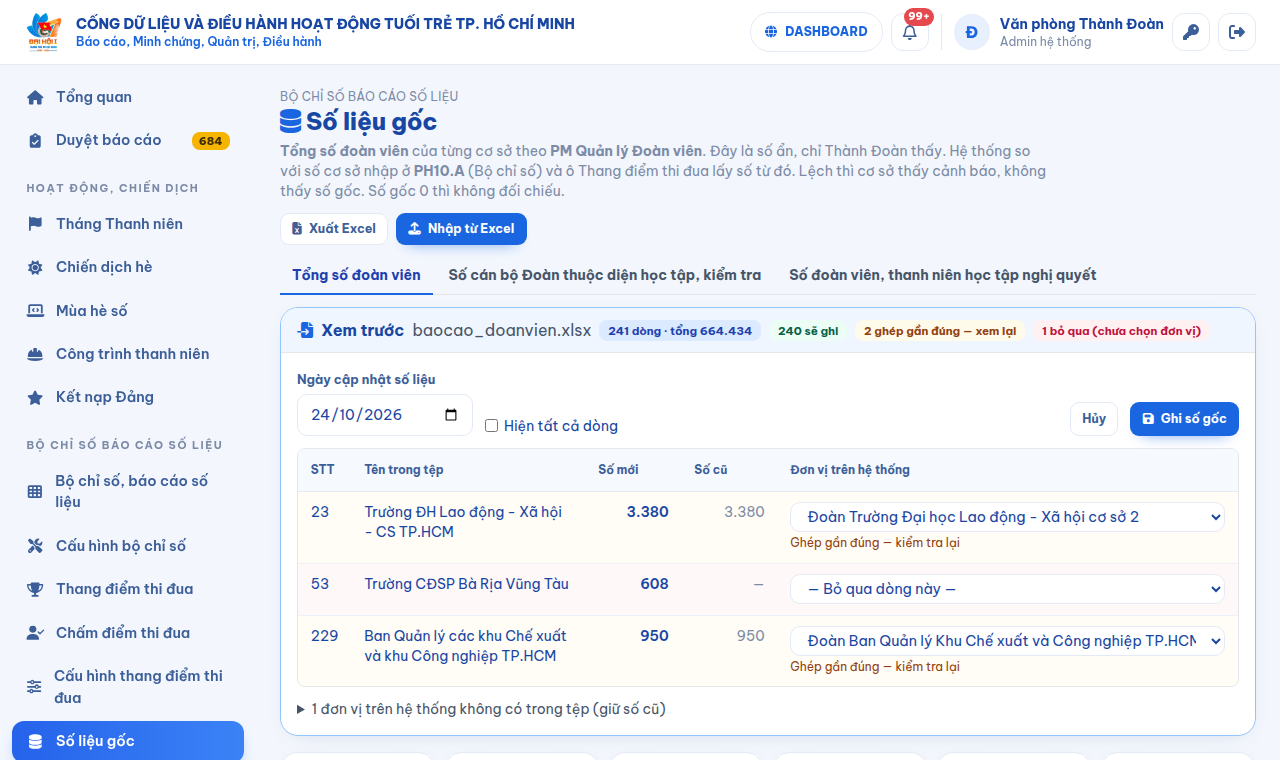
Task: Click the 684 badge on Duyệt báo cáo
Action: [211, 141]
